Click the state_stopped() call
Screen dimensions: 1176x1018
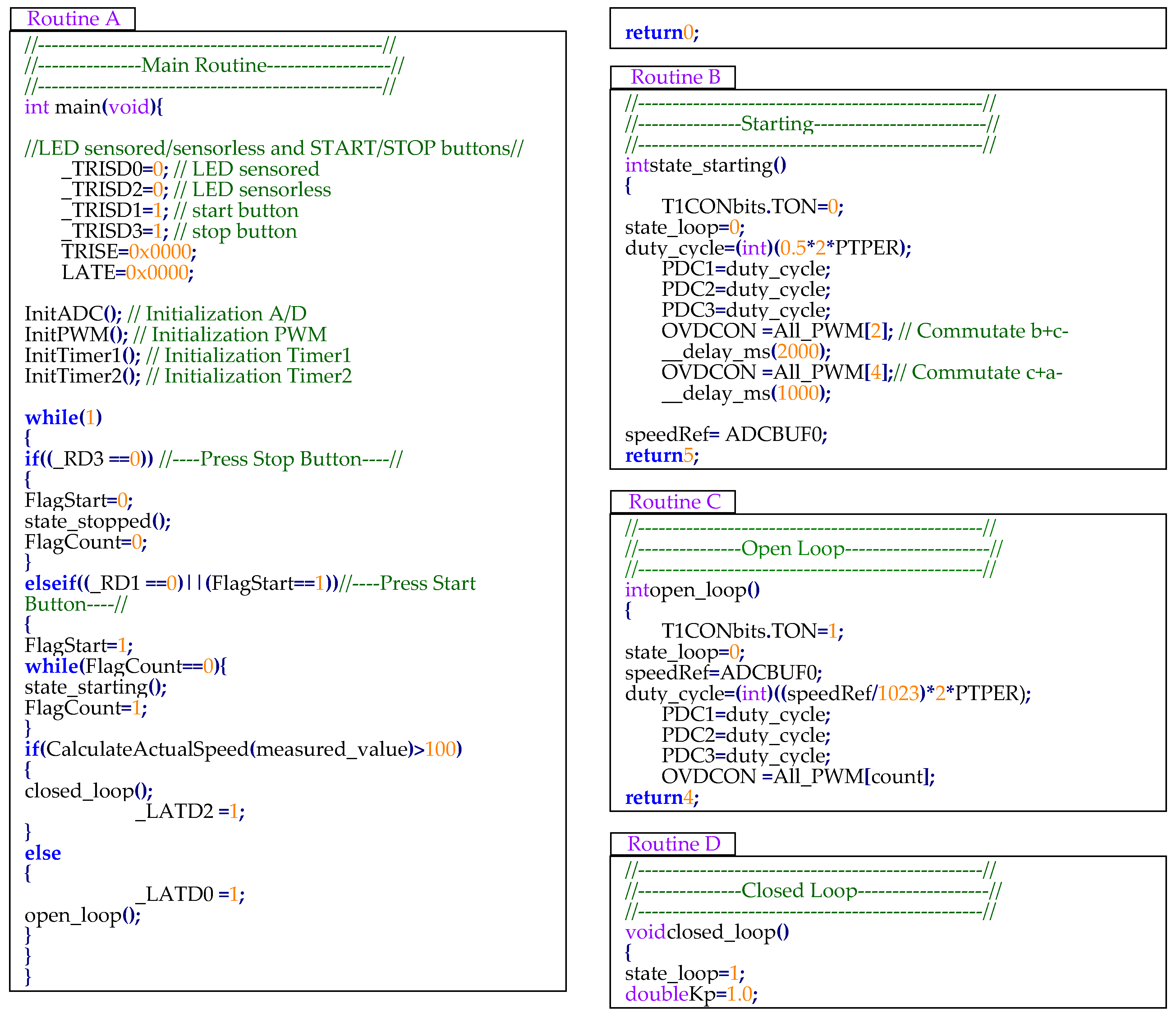click(97, 521)
